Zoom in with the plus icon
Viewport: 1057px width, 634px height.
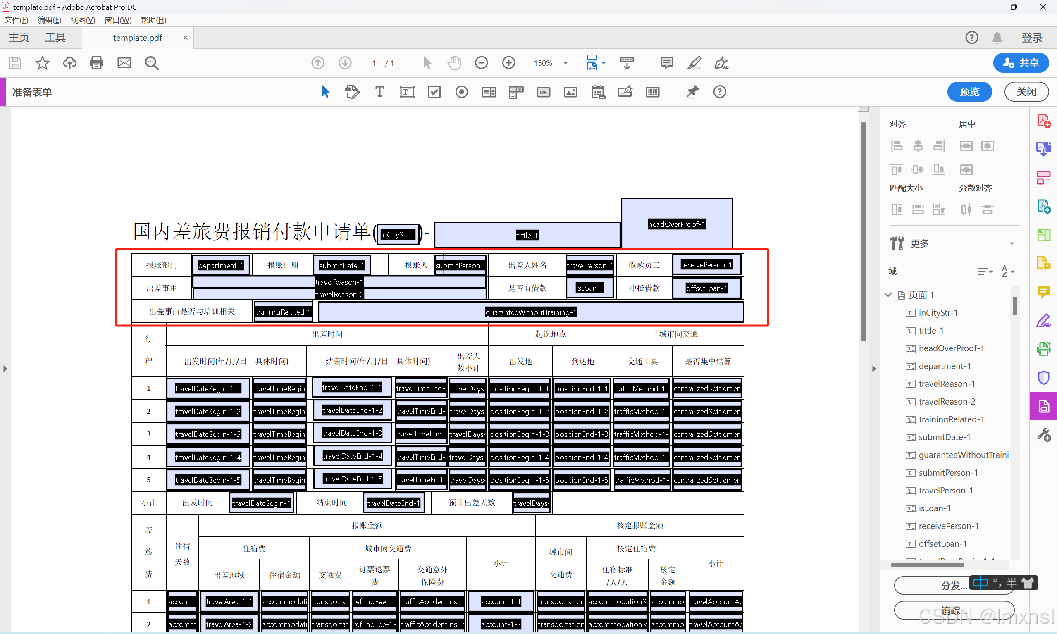point(509,63)
